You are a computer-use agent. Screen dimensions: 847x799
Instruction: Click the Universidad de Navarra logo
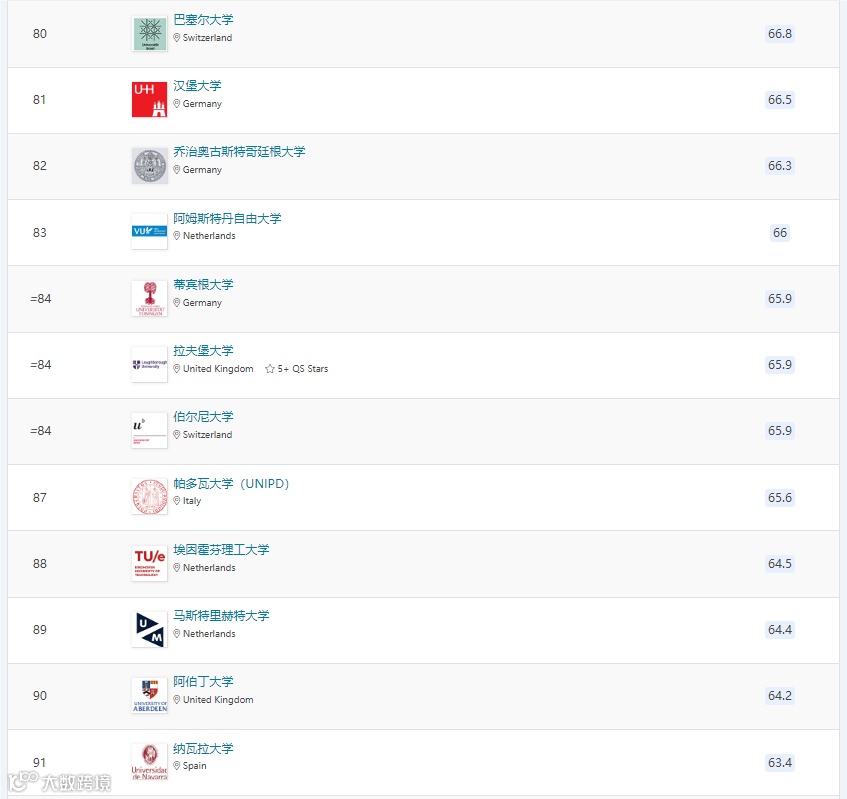[x=150, y=762]
